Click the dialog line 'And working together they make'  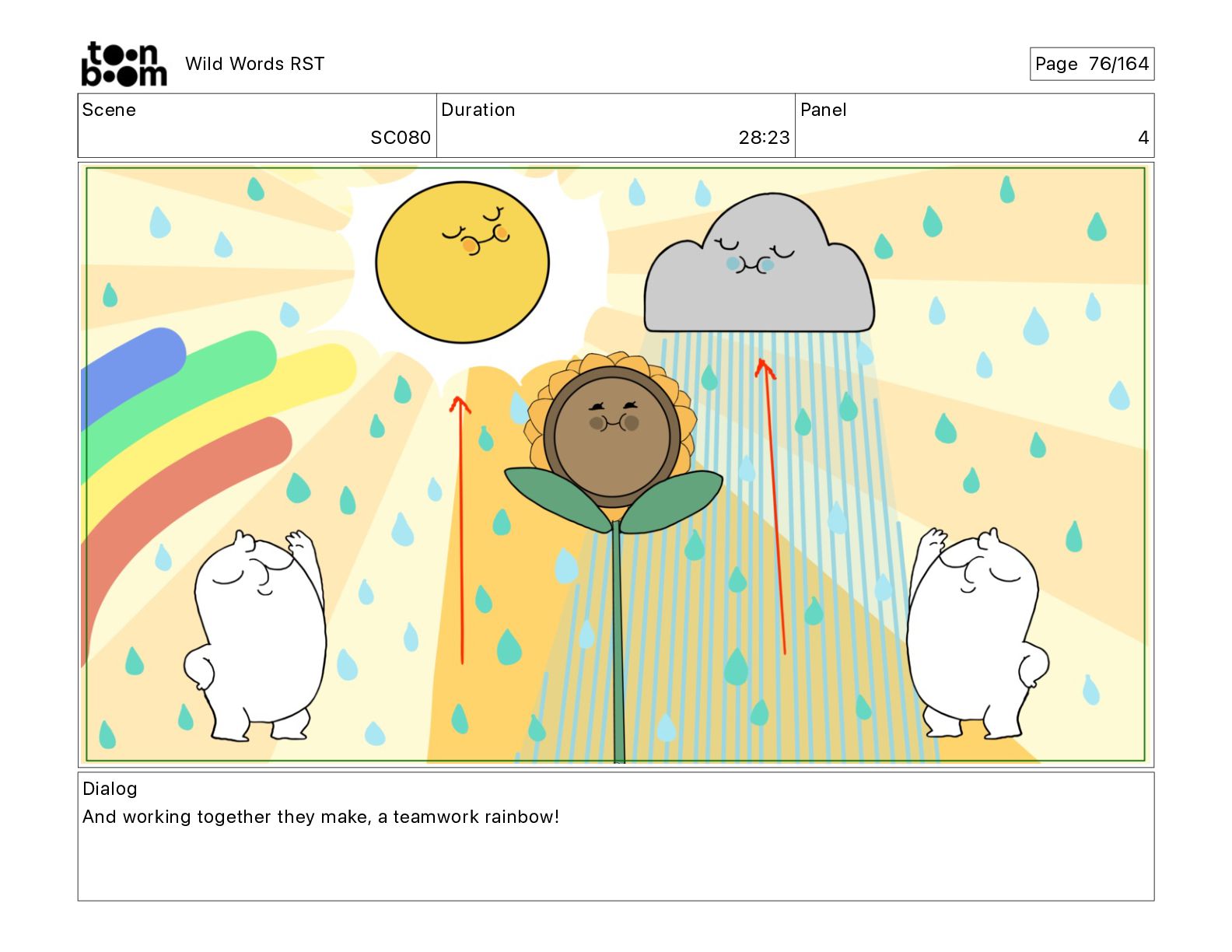click(226, 817)
